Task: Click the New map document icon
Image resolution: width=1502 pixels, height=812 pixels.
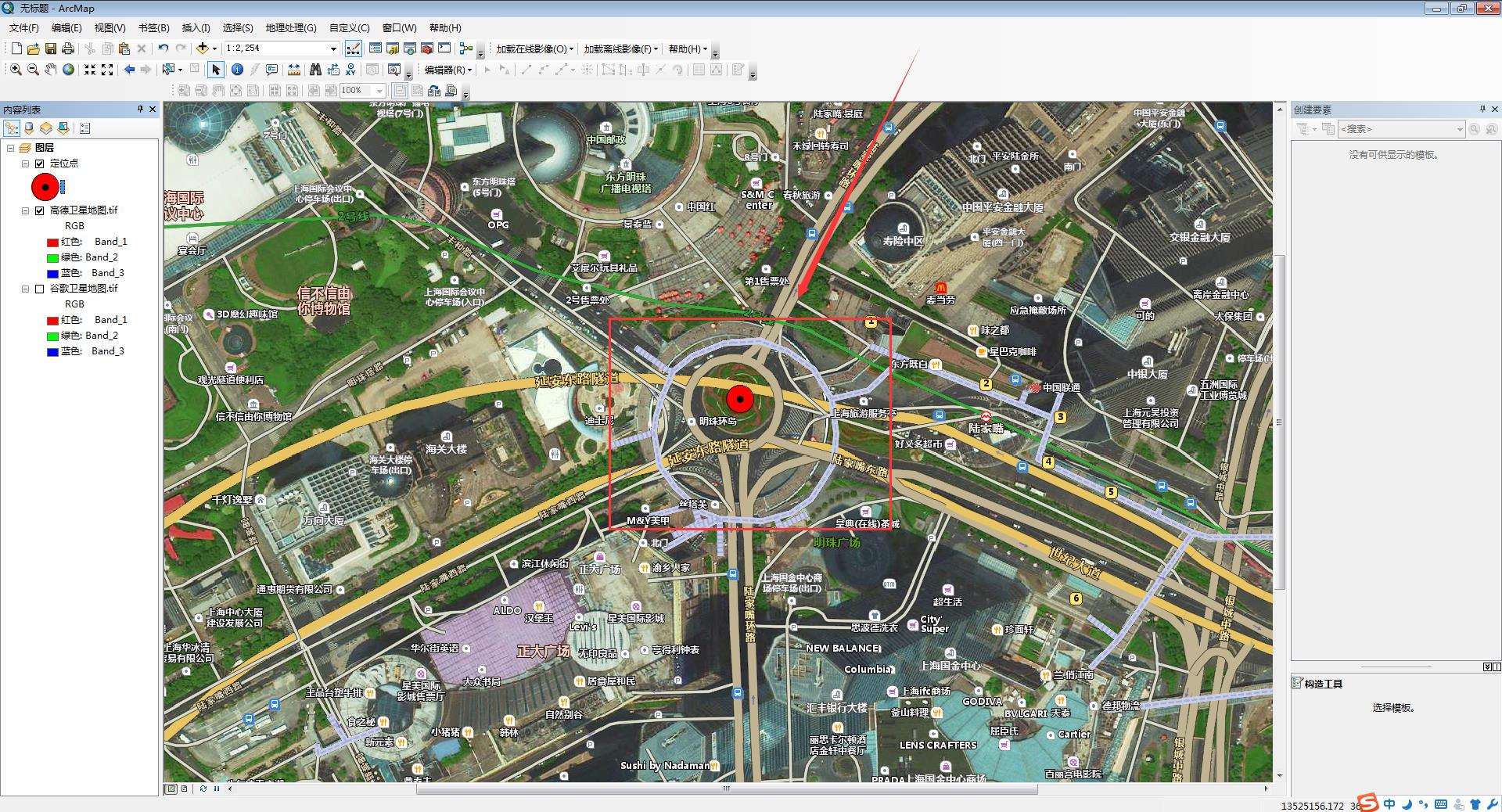Action: coord(16,49)
